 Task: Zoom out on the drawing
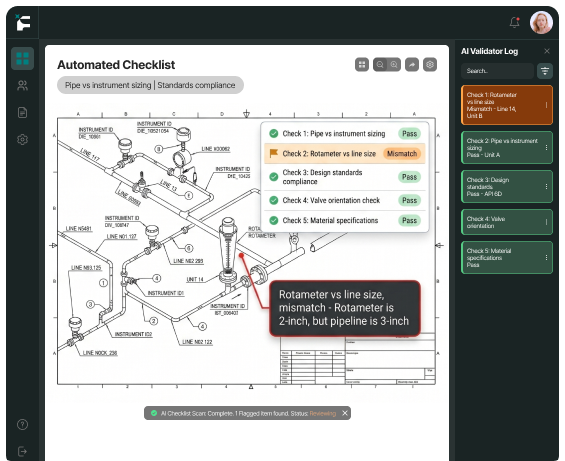click(x=380, y=65)
